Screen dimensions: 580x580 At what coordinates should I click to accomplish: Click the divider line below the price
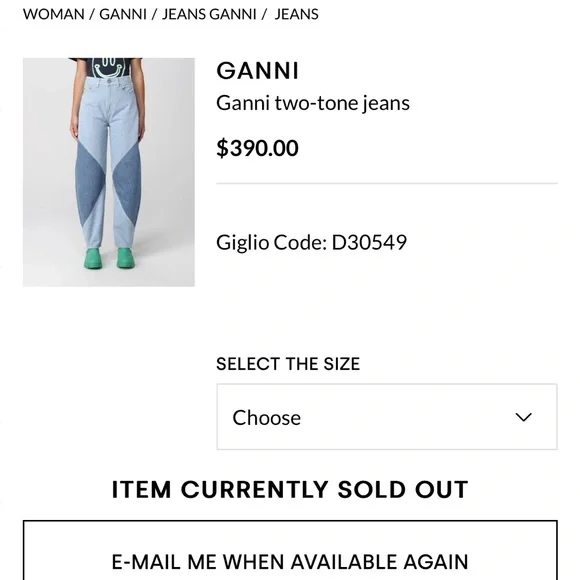[x=387, y=183]
